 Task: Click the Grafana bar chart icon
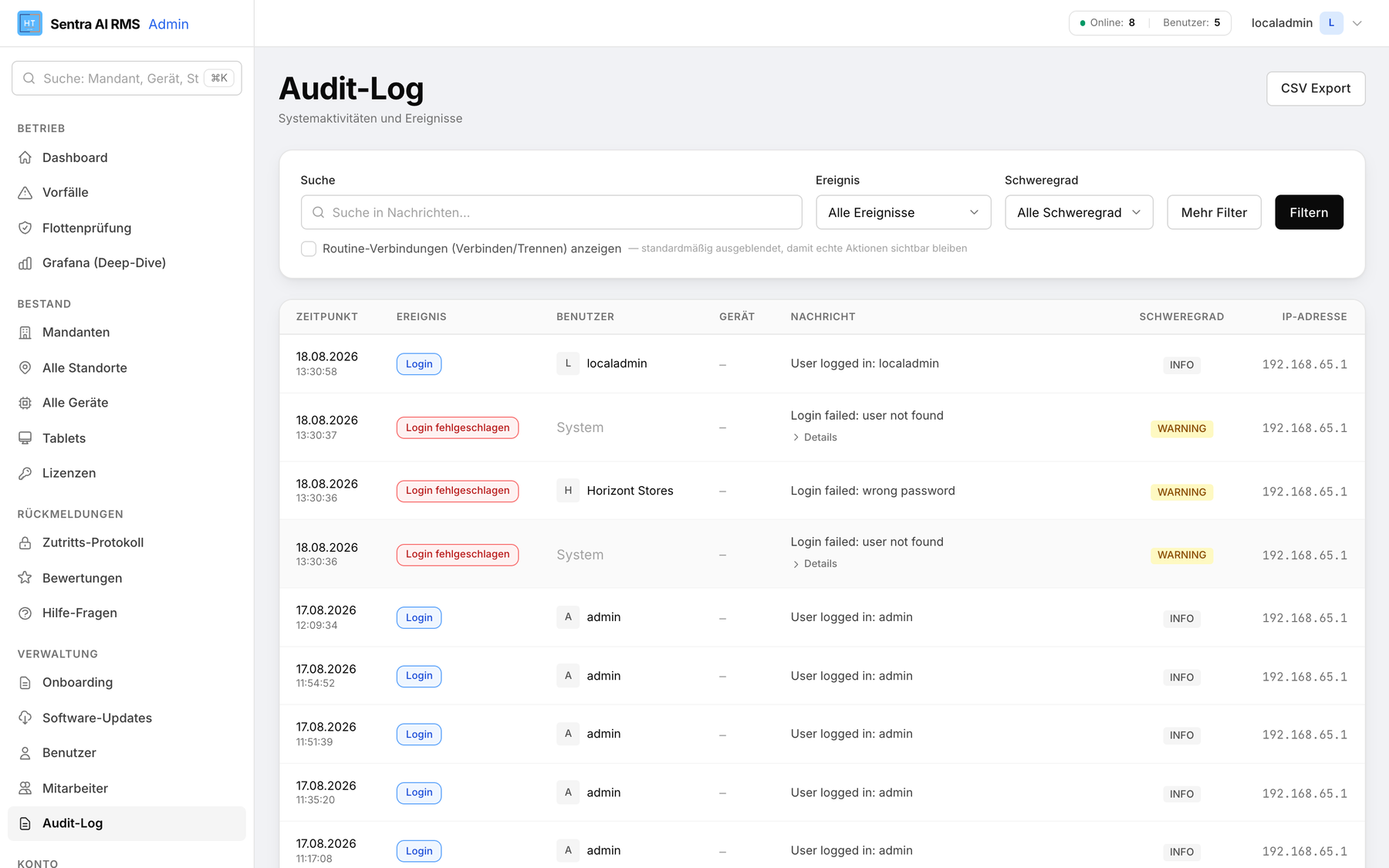(25, 263)
